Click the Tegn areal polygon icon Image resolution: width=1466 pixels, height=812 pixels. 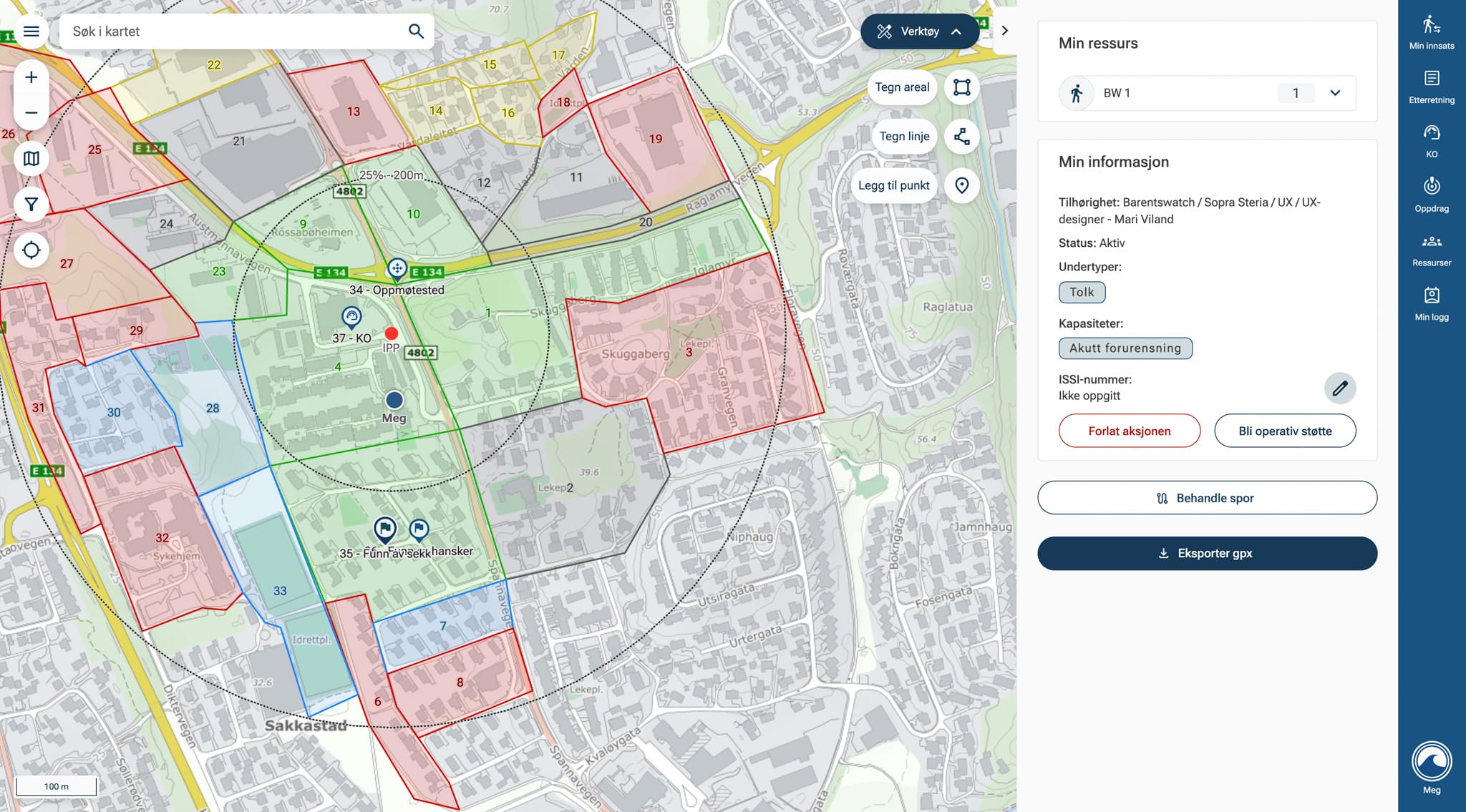[961, 87]
